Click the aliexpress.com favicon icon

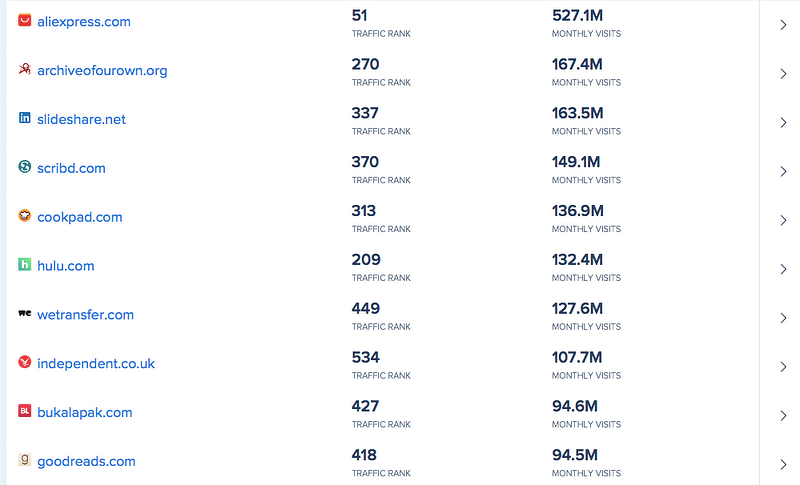point(24,20)
